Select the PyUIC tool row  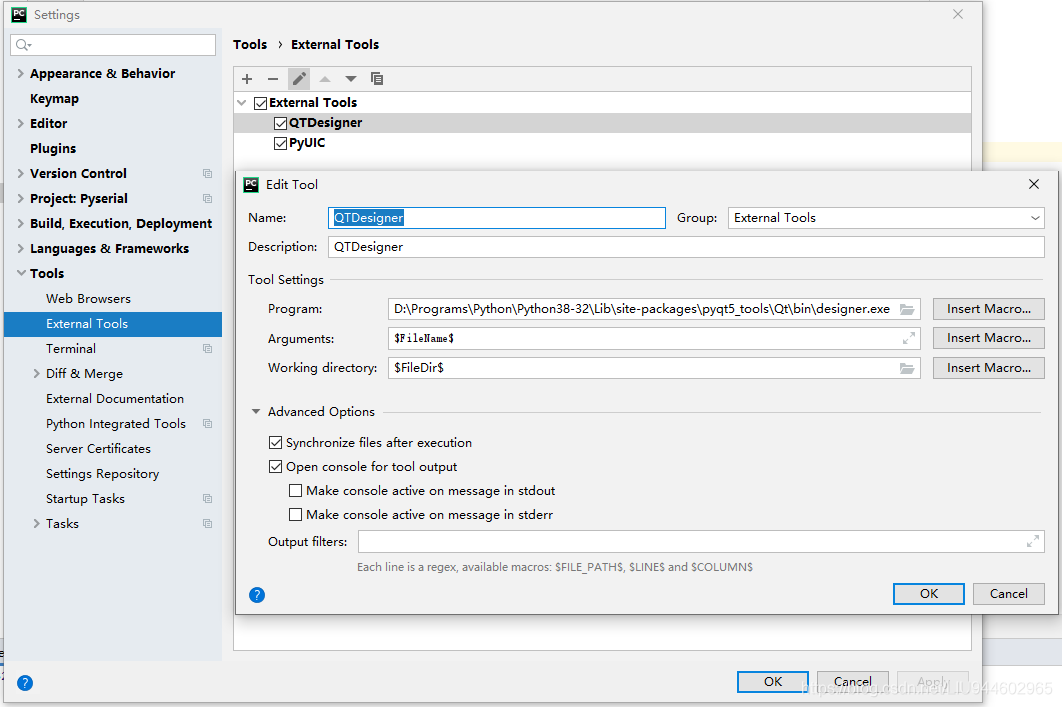602,144
